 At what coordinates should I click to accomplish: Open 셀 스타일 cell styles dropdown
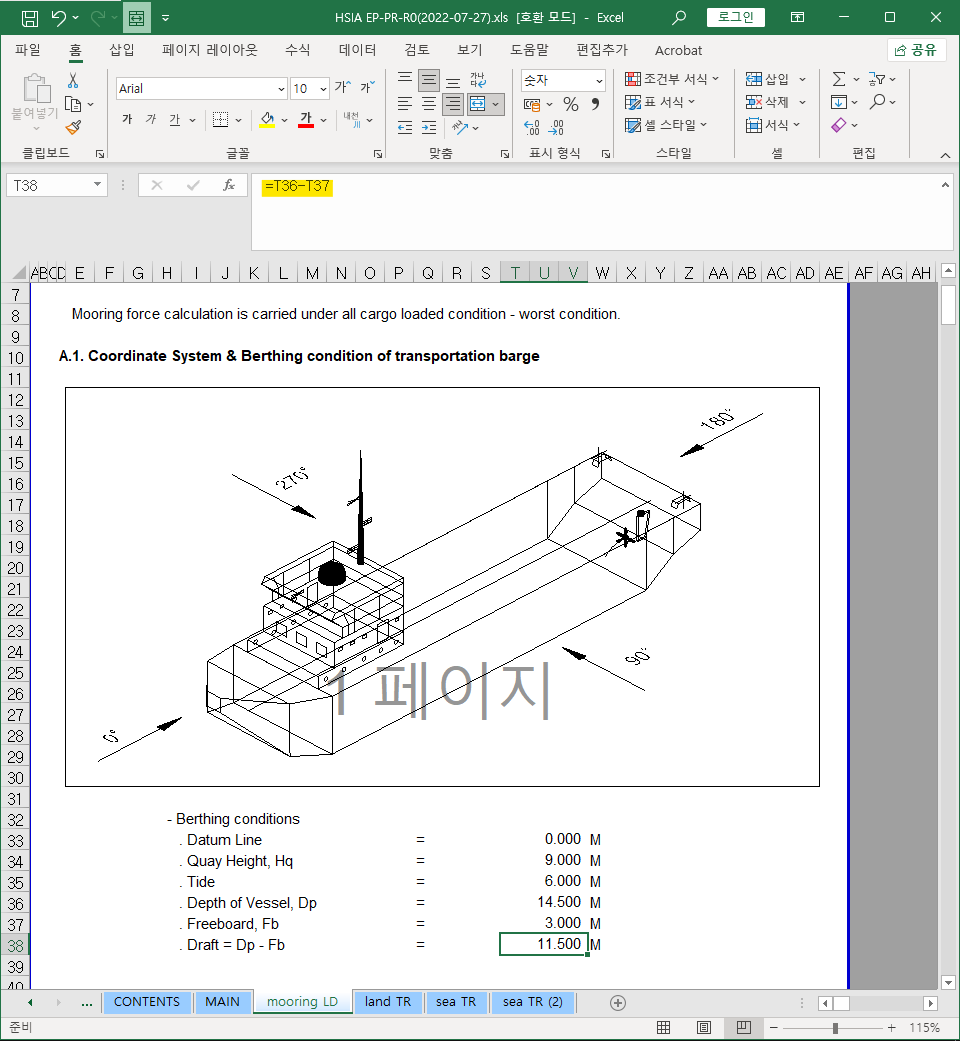click(x=667, y=125)
